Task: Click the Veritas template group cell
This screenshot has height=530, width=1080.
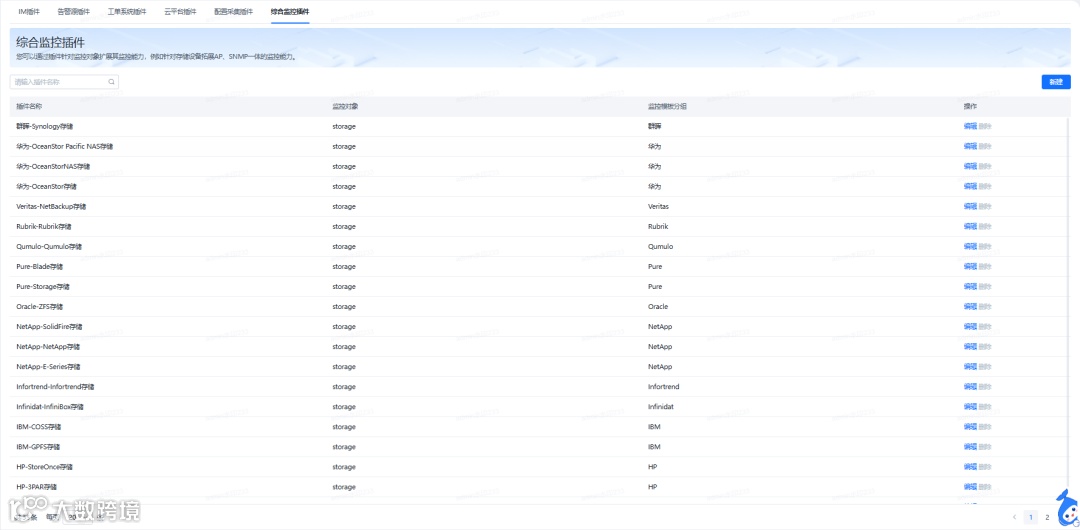Action: [658, 207]
